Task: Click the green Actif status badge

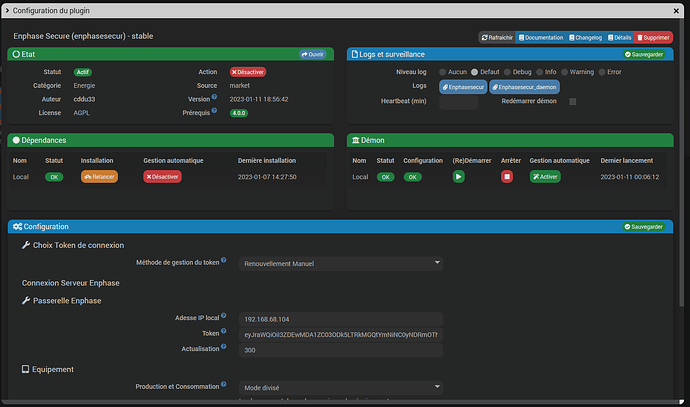Action: pyautogui.click(x=83, y=72)
